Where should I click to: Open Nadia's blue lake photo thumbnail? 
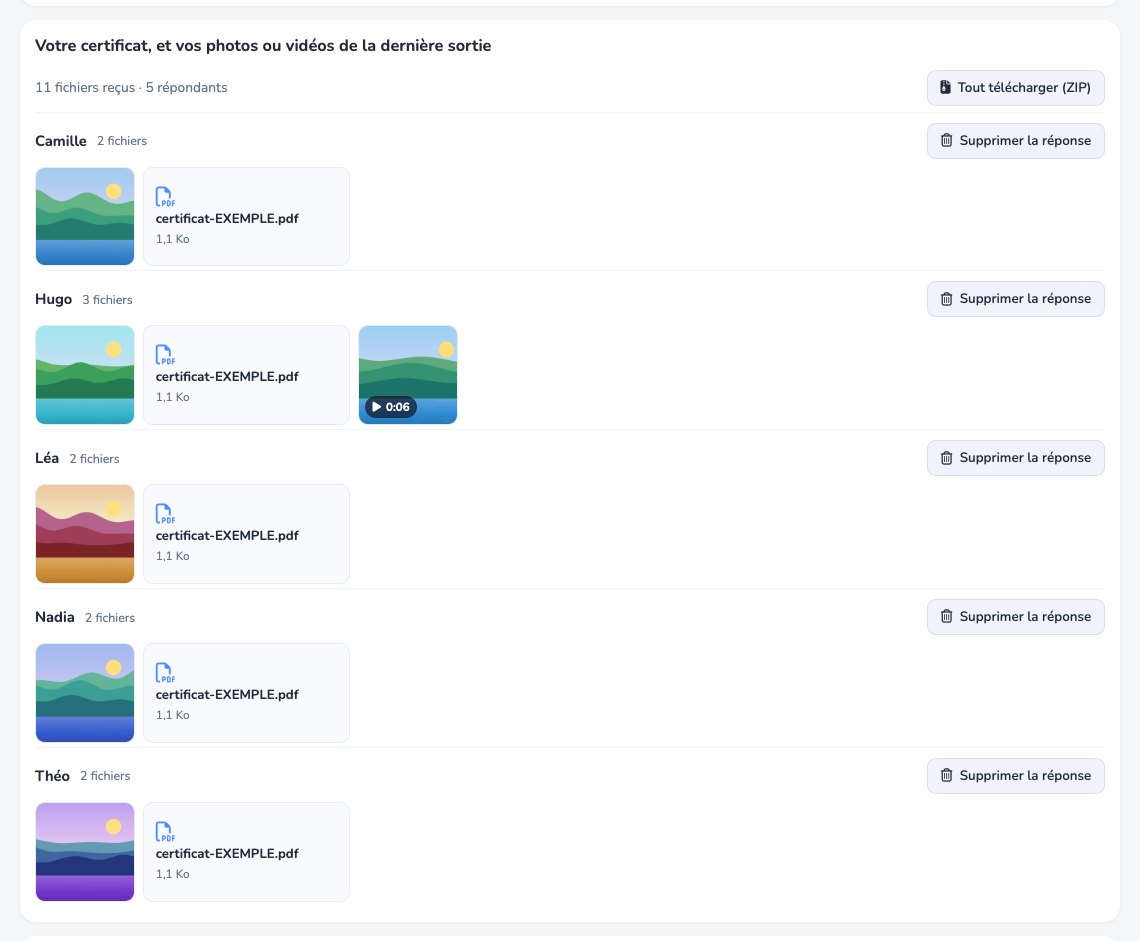pyautogui.click(x=85, y=692)
